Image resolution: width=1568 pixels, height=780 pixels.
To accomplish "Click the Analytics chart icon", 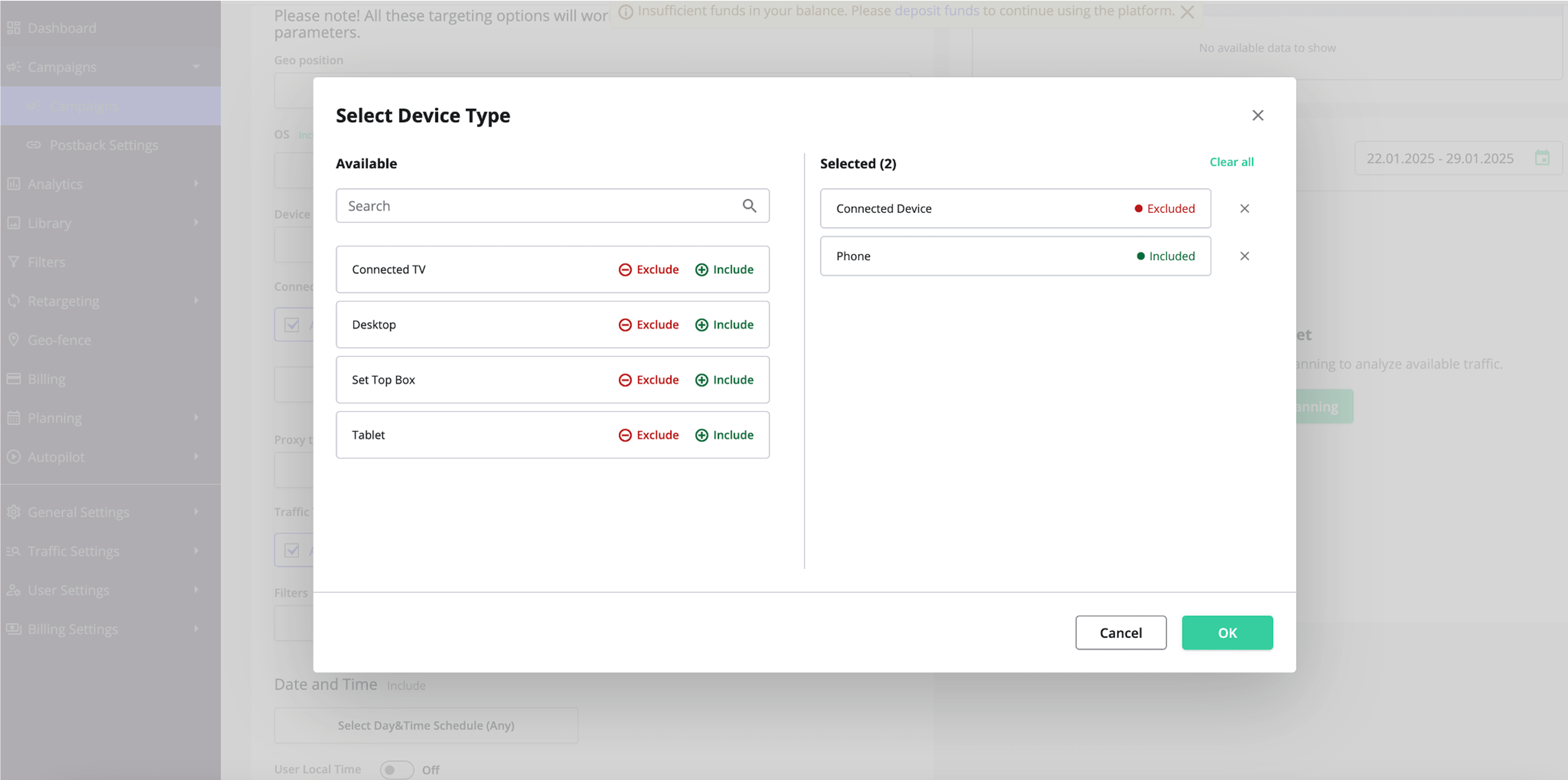I will pyautogui.click(x=13, y=184).
